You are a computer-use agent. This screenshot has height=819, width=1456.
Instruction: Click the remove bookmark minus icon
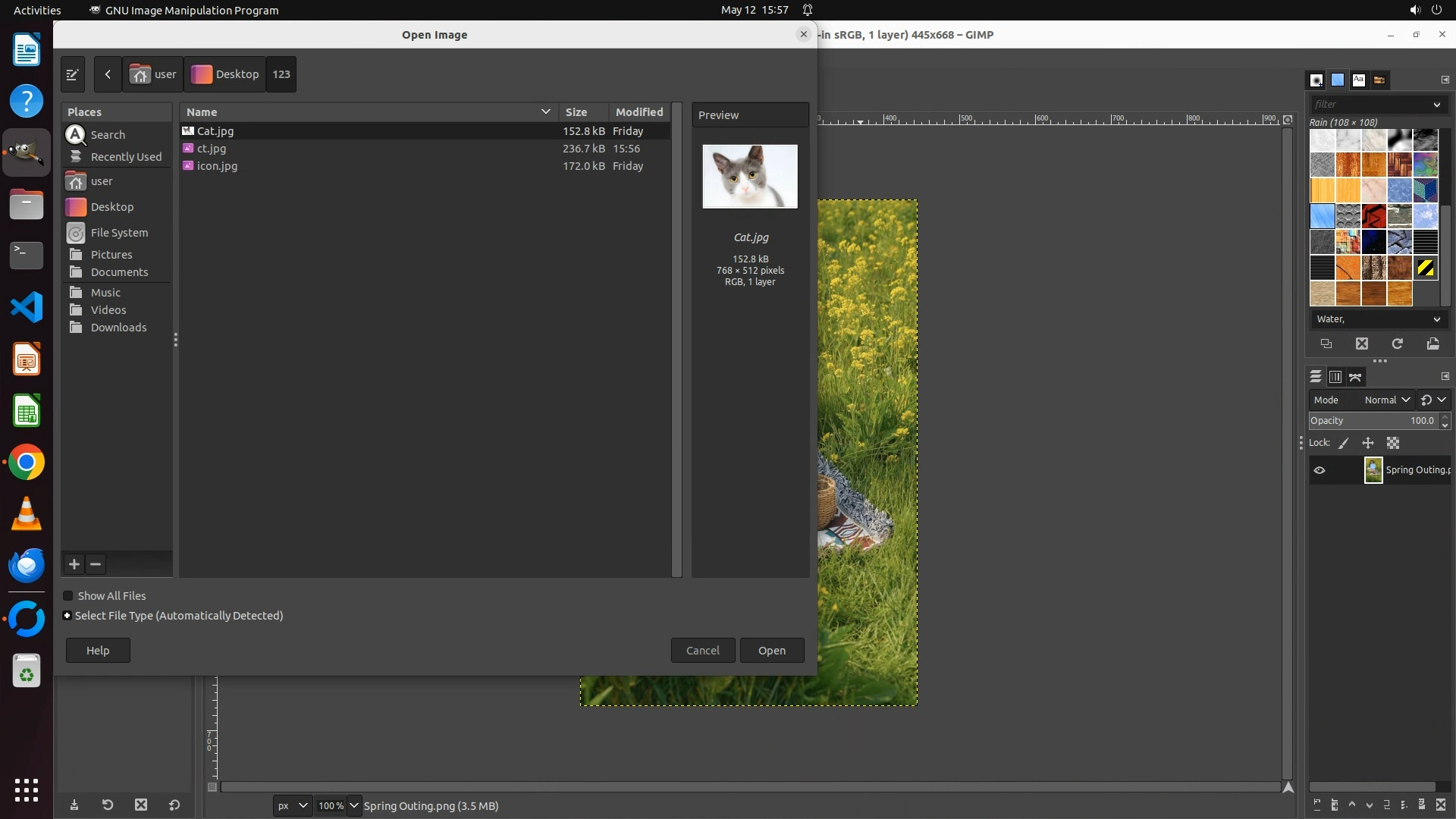pos(96,564)
